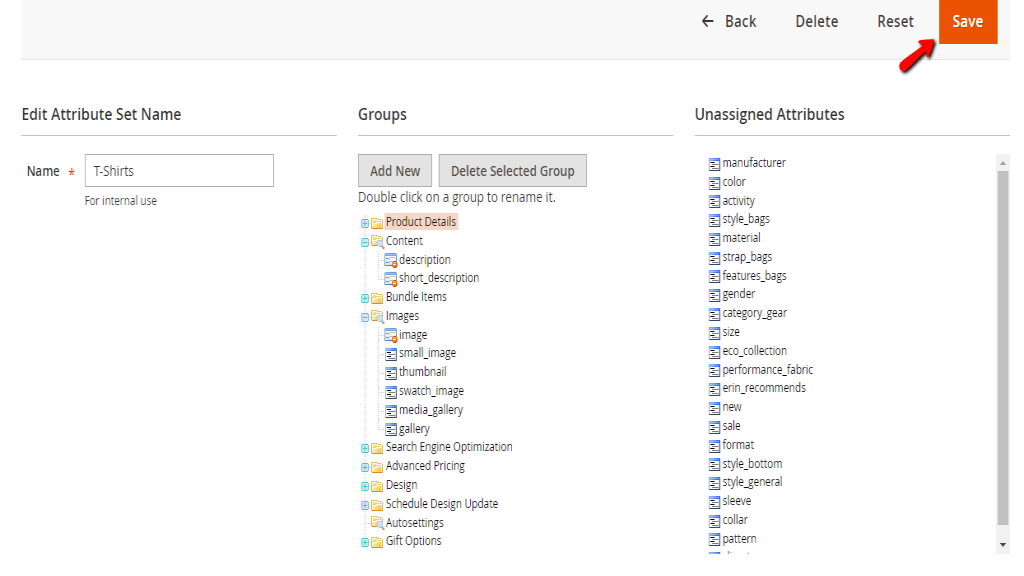Select the Advanced Pricing group label
This screenshot has height=576, width=1024.
click(x=425, y=466)
